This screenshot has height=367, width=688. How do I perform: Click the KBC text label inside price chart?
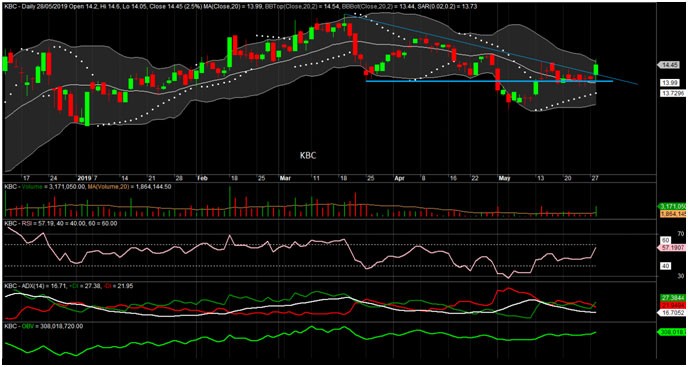click(308, 155)
